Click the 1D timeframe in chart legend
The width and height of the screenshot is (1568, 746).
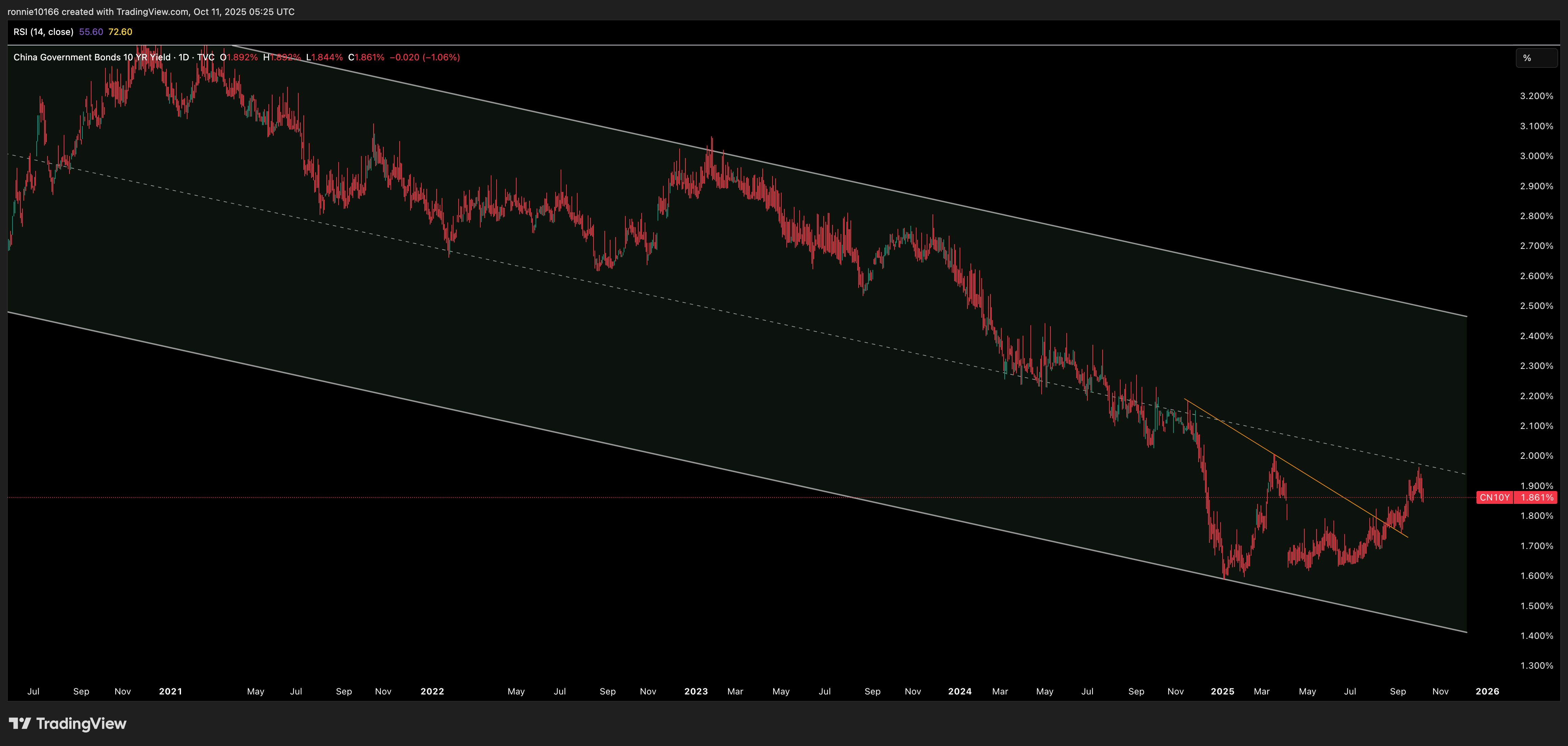[x=184, y=57]
